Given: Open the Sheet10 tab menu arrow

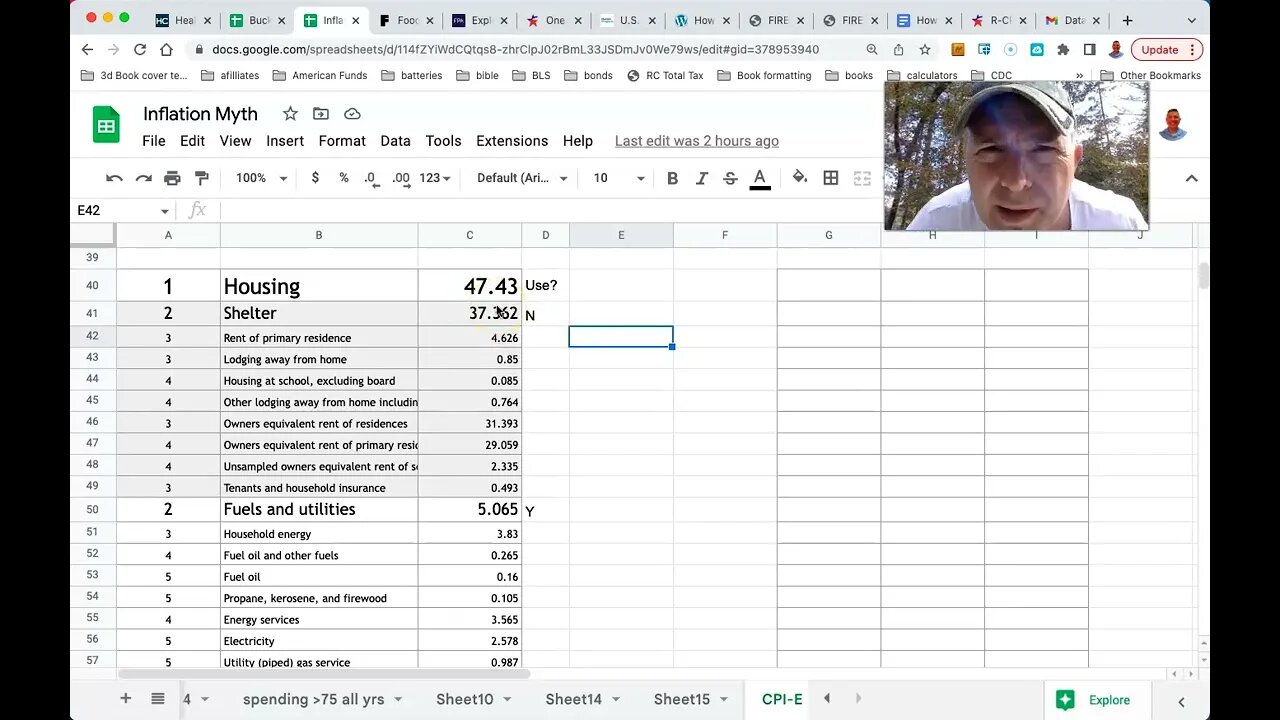Looking at the screenshot, I should (507, 699).
